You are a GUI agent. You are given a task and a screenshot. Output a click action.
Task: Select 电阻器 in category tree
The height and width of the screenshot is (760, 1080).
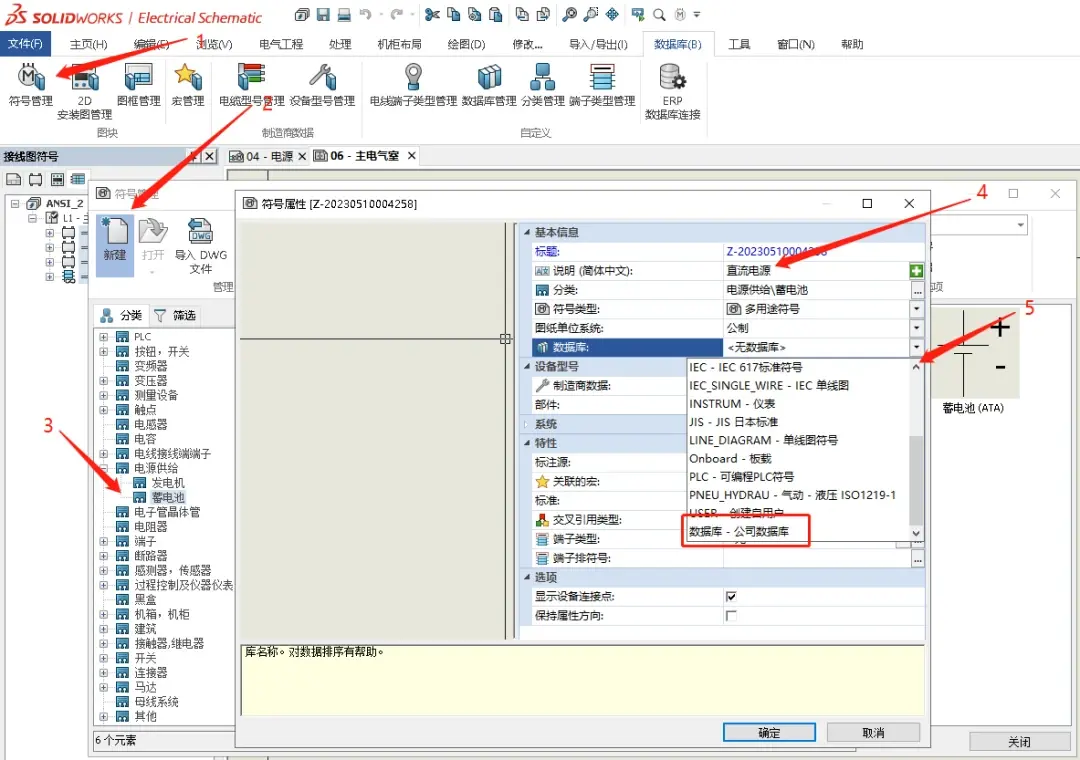pyautogui.click(x=150, y=526)
